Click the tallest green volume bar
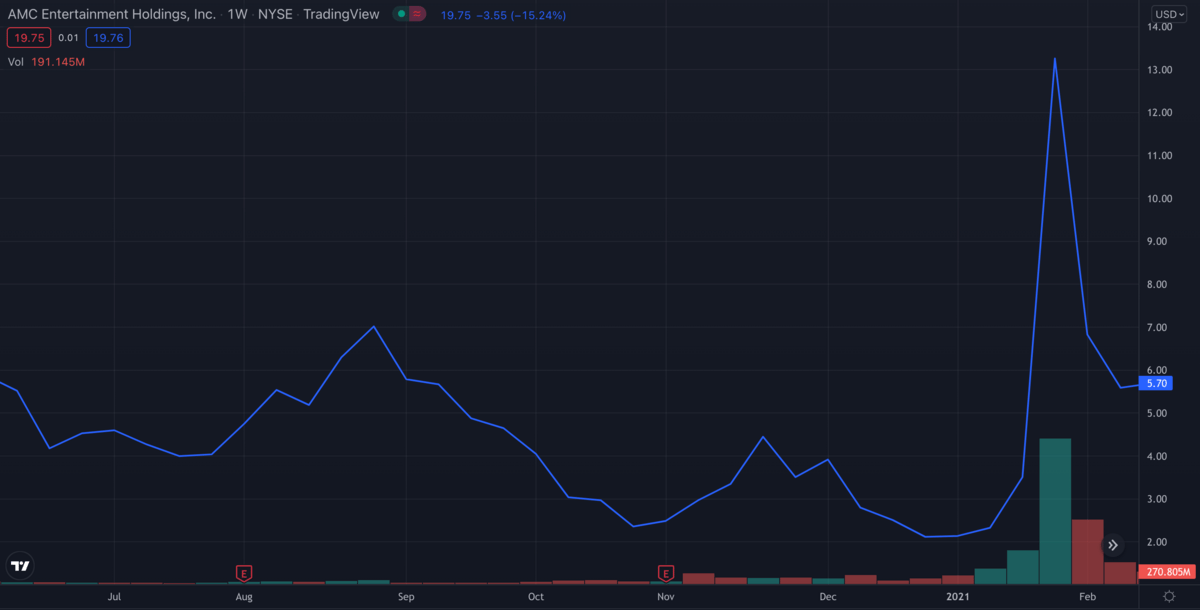The image size is (1200, 610). pyautogui.click(x=1055, y=511)
